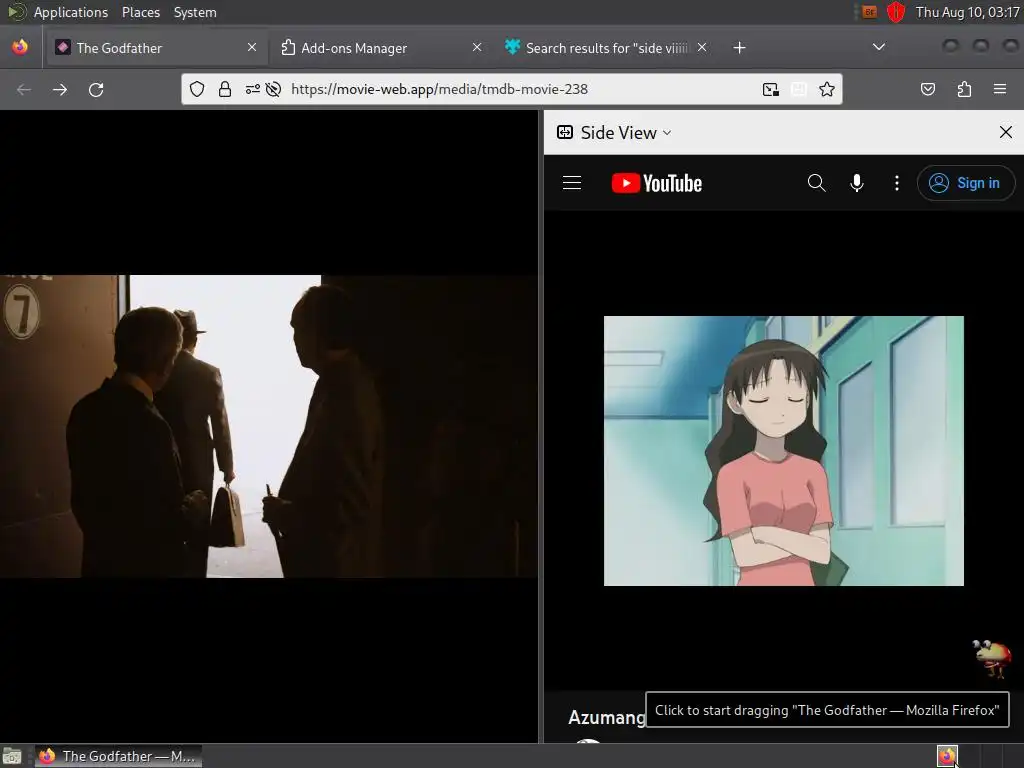Click the autoplay blocked icon in address bar
The width and height of the screenshot is (1024, 768).
tap(274, 89)
